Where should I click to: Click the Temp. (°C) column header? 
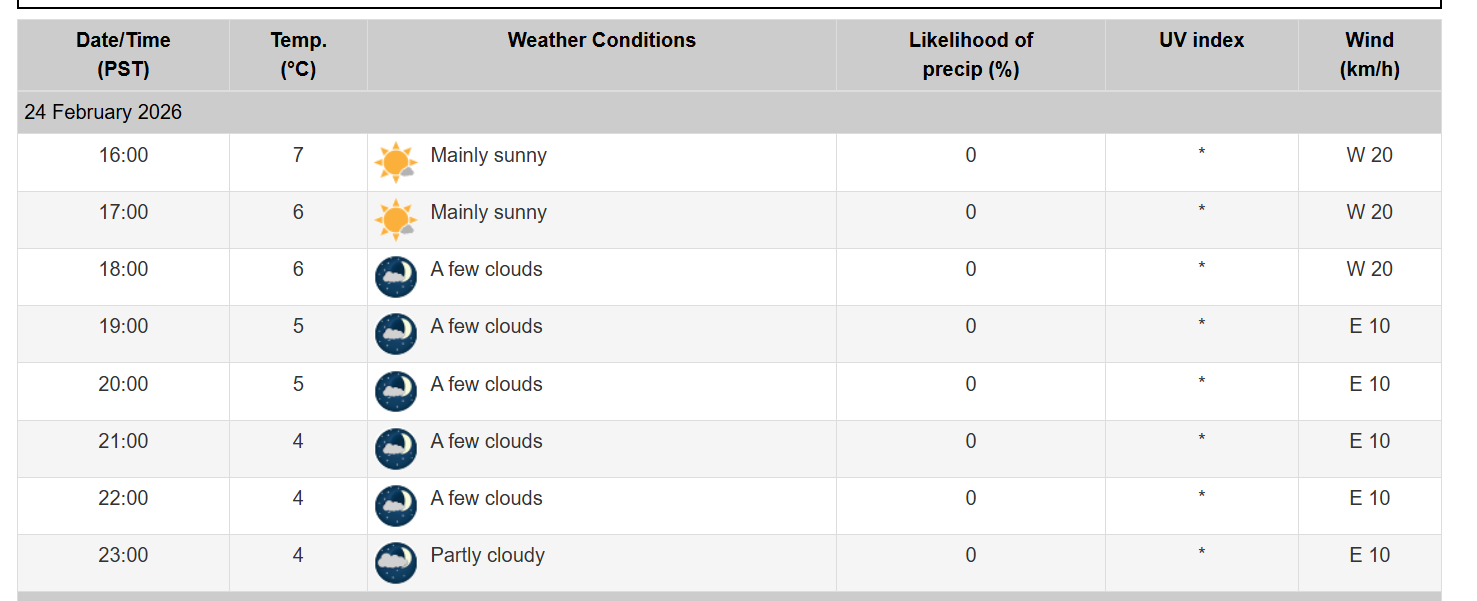[x=298, y=55]
